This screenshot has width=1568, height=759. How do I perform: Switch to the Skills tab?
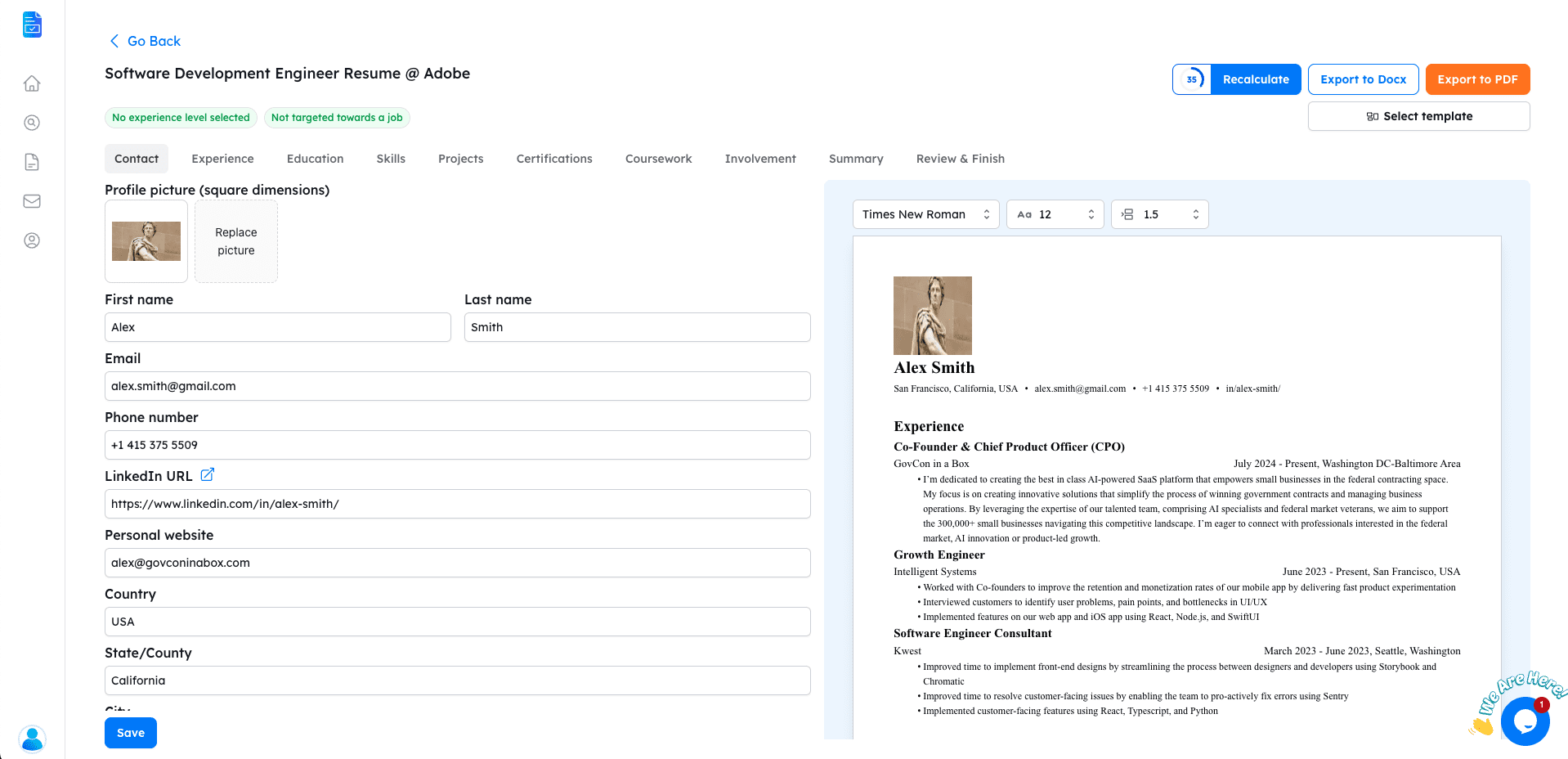point(391,159)
